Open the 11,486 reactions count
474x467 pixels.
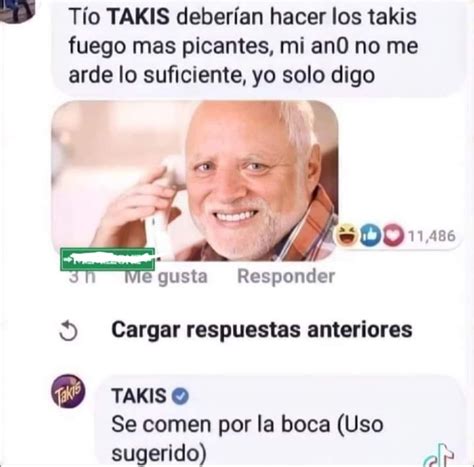(x=432, y=236)
